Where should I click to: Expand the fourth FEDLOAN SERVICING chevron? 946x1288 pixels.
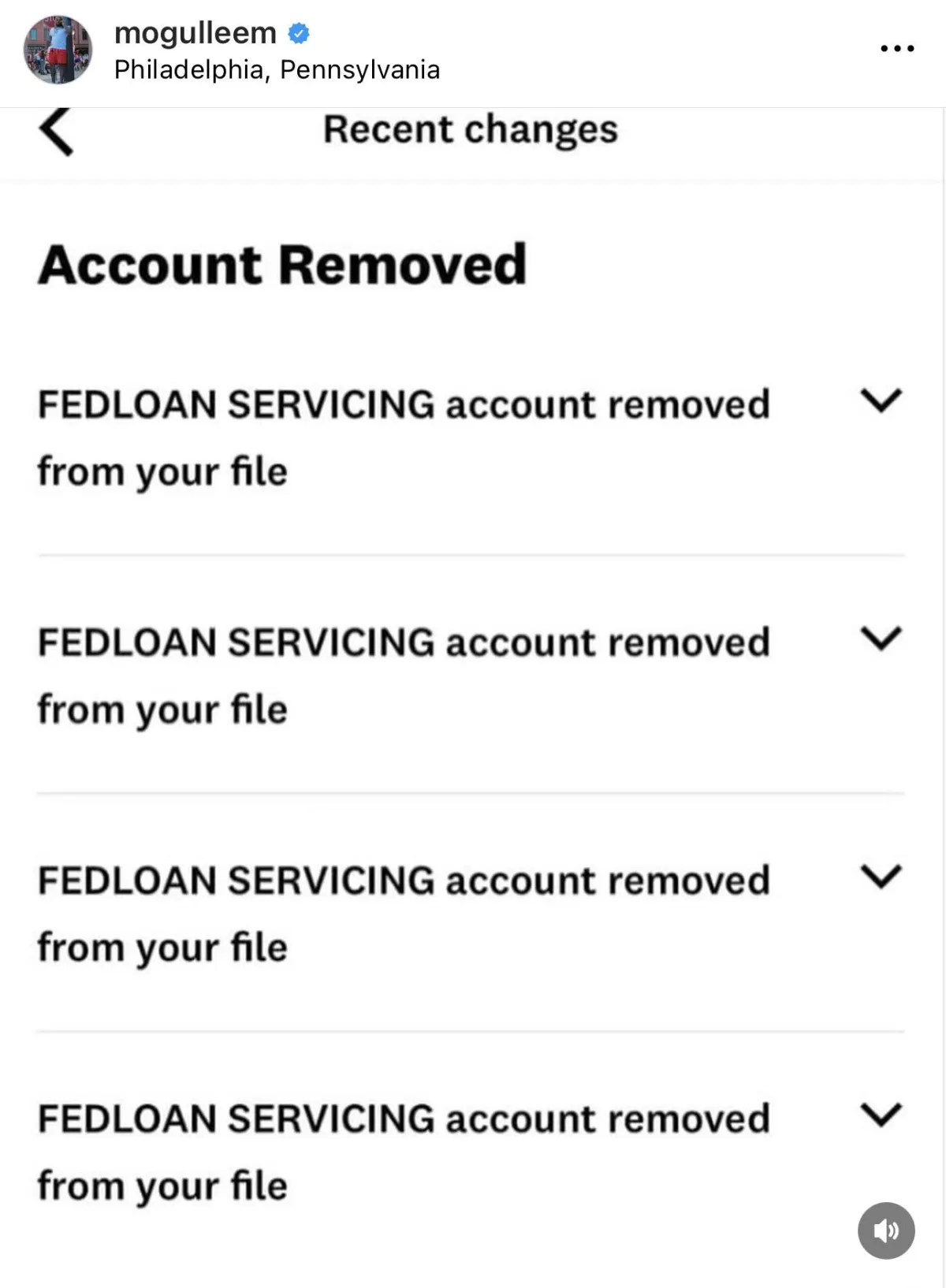881,1115
